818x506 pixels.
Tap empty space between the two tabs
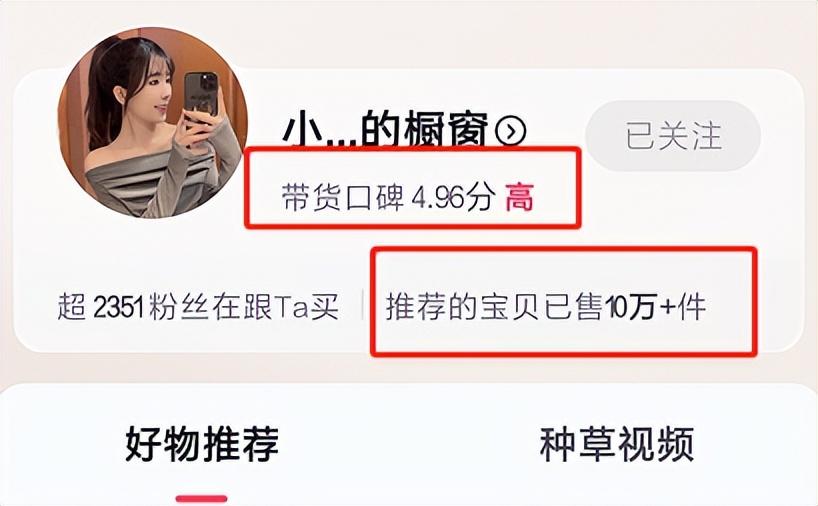click(x=410, y=444)
